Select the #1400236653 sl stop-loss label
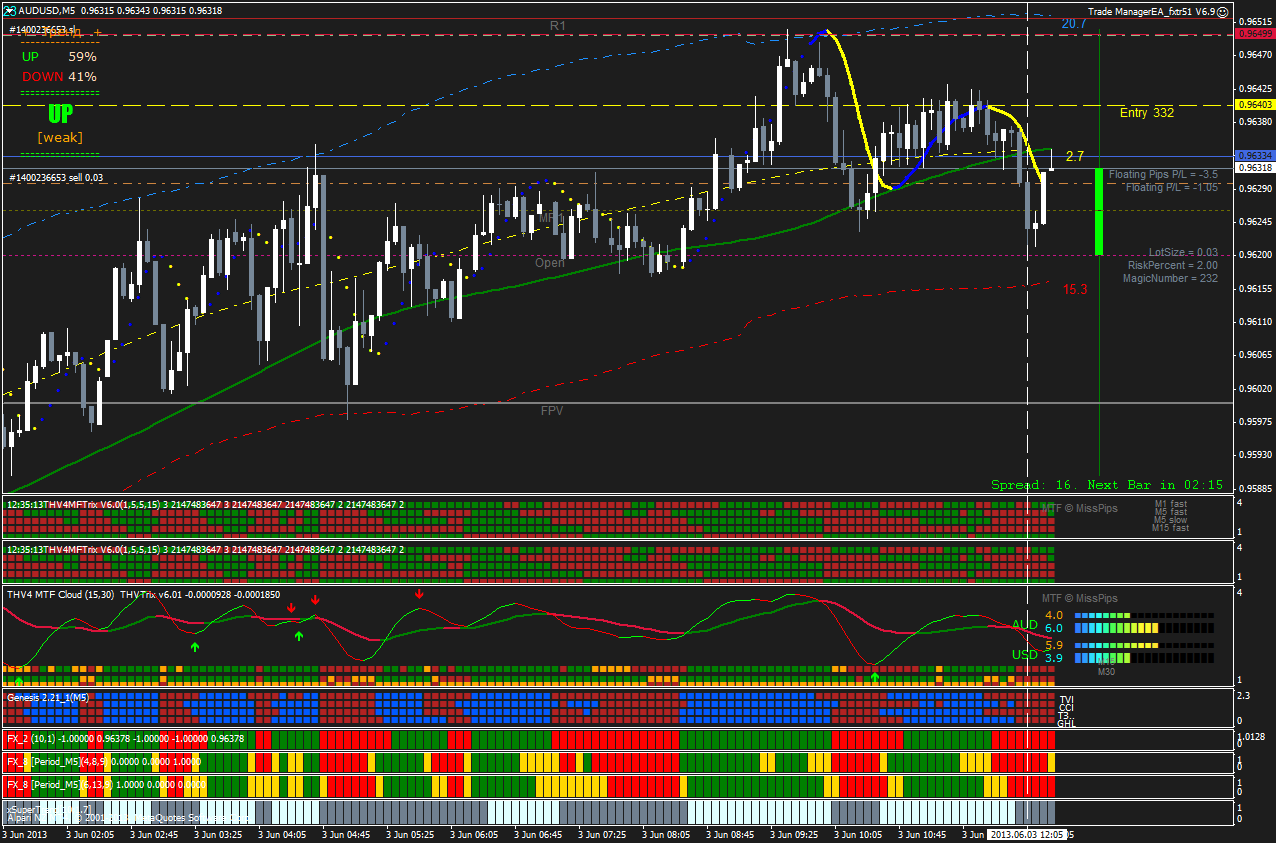This screenshot has width=1276, height=843. click(43, 30)
